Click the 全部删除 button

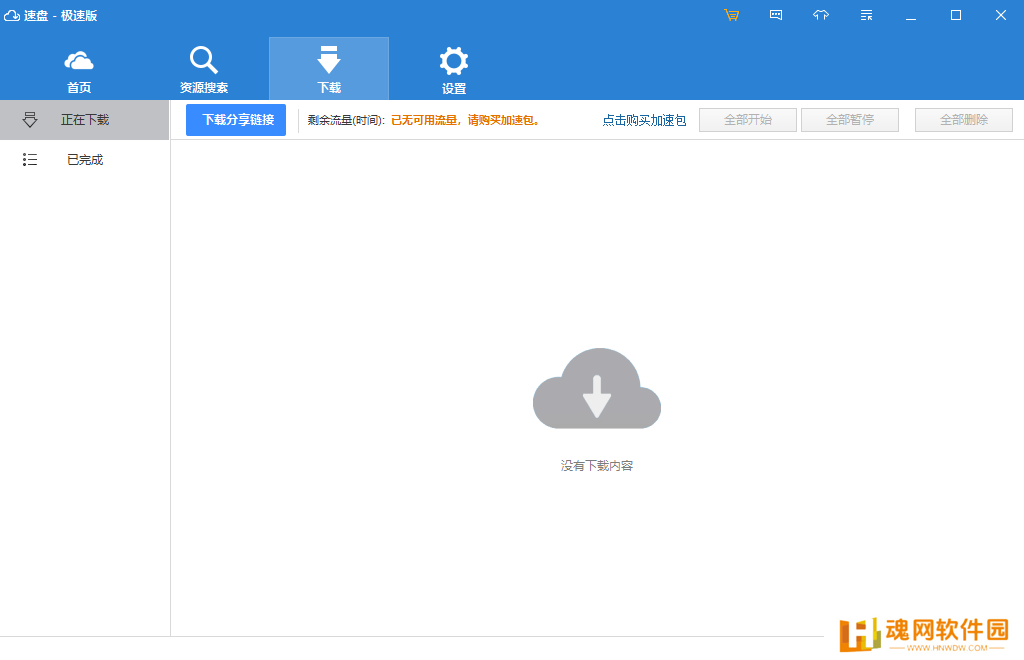tap(964, 120)
